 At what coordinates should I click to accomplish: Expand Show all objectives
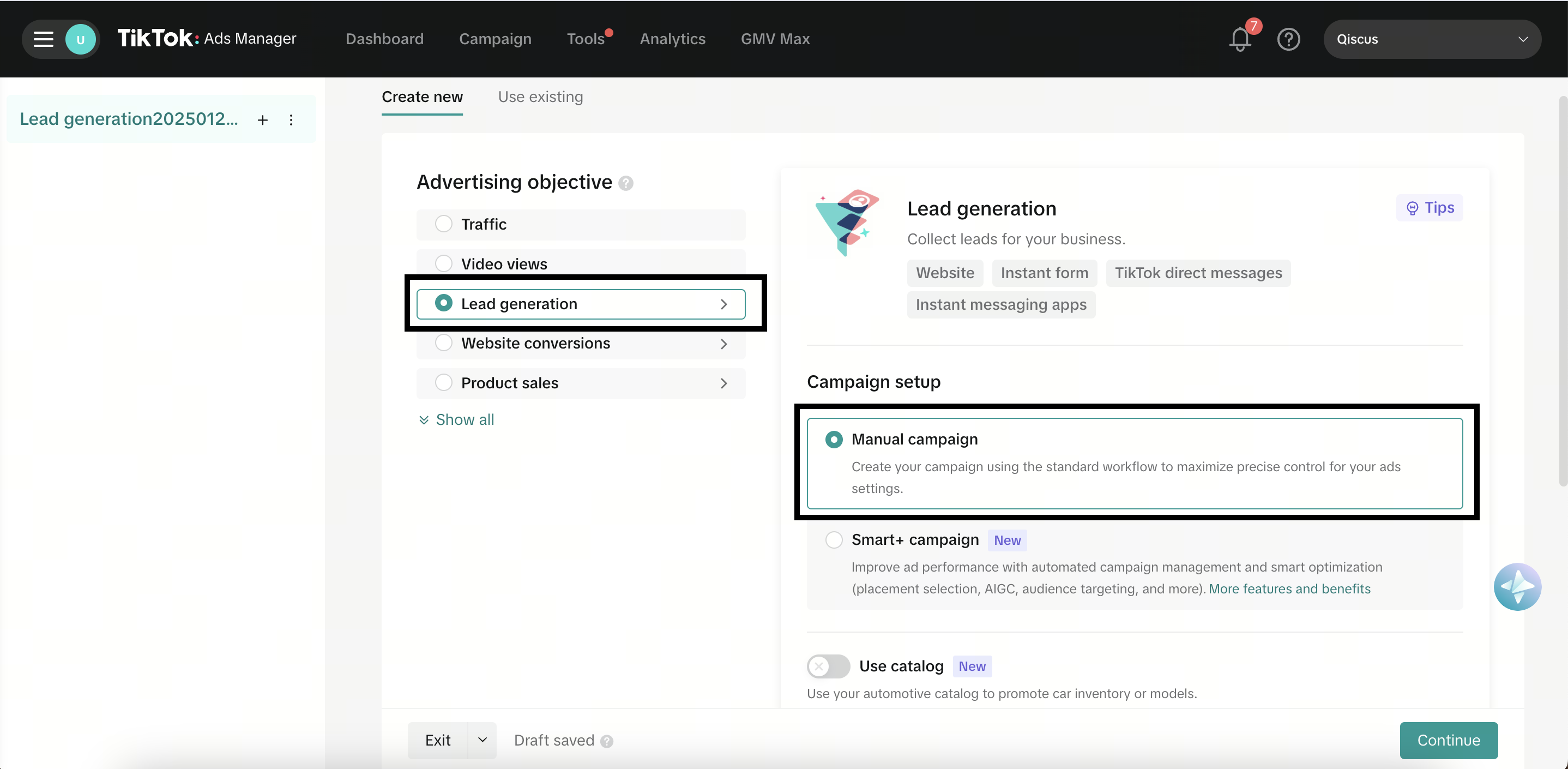point(456,419)
